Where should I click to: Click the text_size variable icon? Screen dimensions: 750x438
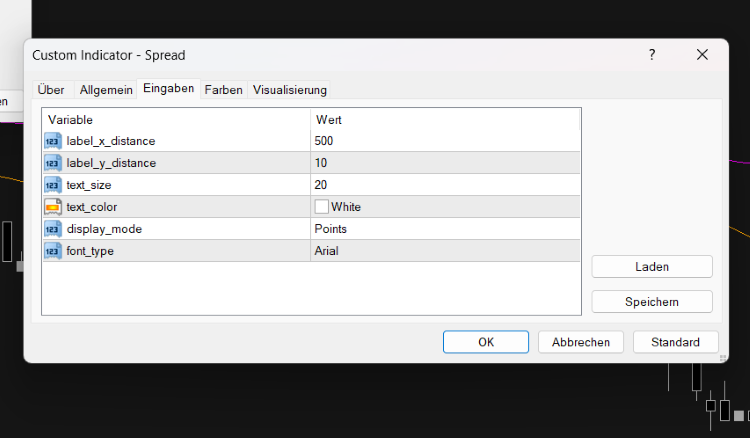(53, 185)
